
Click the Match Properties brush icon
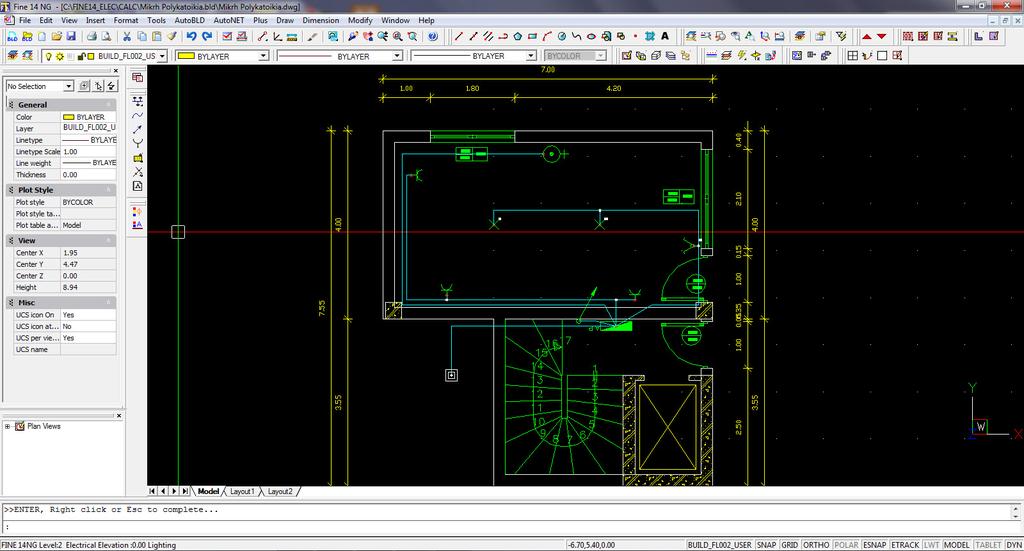(x=172, y=37)
